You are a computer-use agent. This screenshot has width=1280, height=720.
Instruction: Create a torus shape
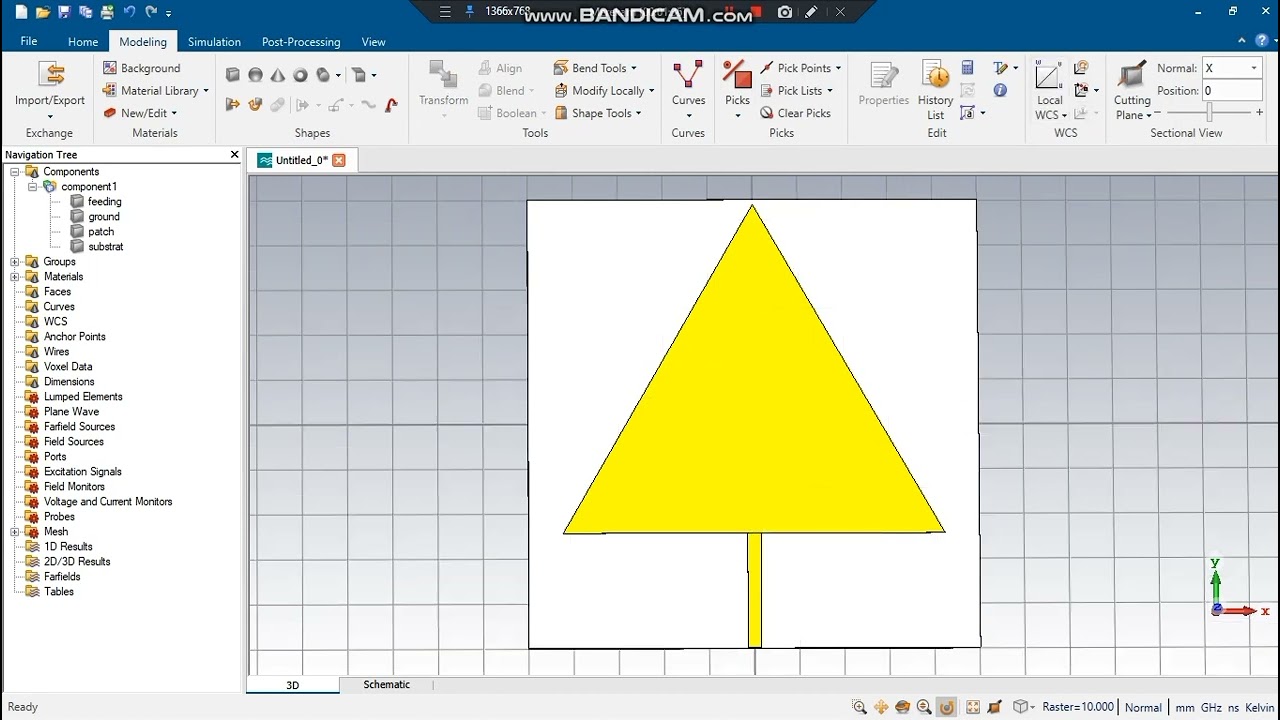300,75
